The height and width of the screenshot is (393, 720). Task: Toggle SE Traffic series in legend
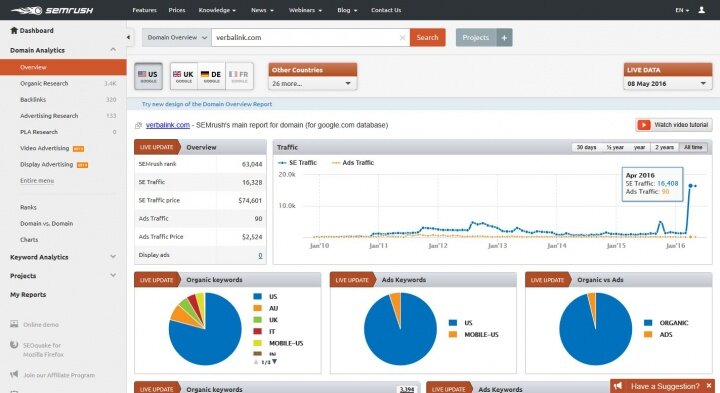(x=298, y=163)
